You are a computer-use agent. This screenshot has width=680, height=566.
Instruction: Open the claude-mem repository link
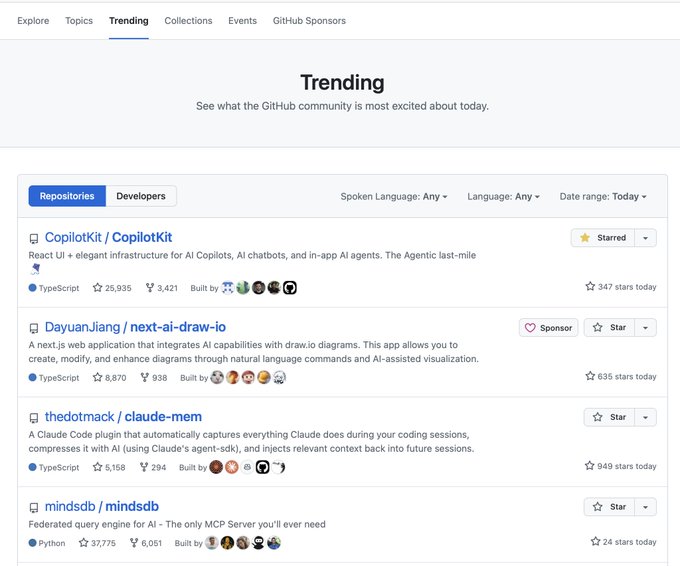click(x=163, y=417)
